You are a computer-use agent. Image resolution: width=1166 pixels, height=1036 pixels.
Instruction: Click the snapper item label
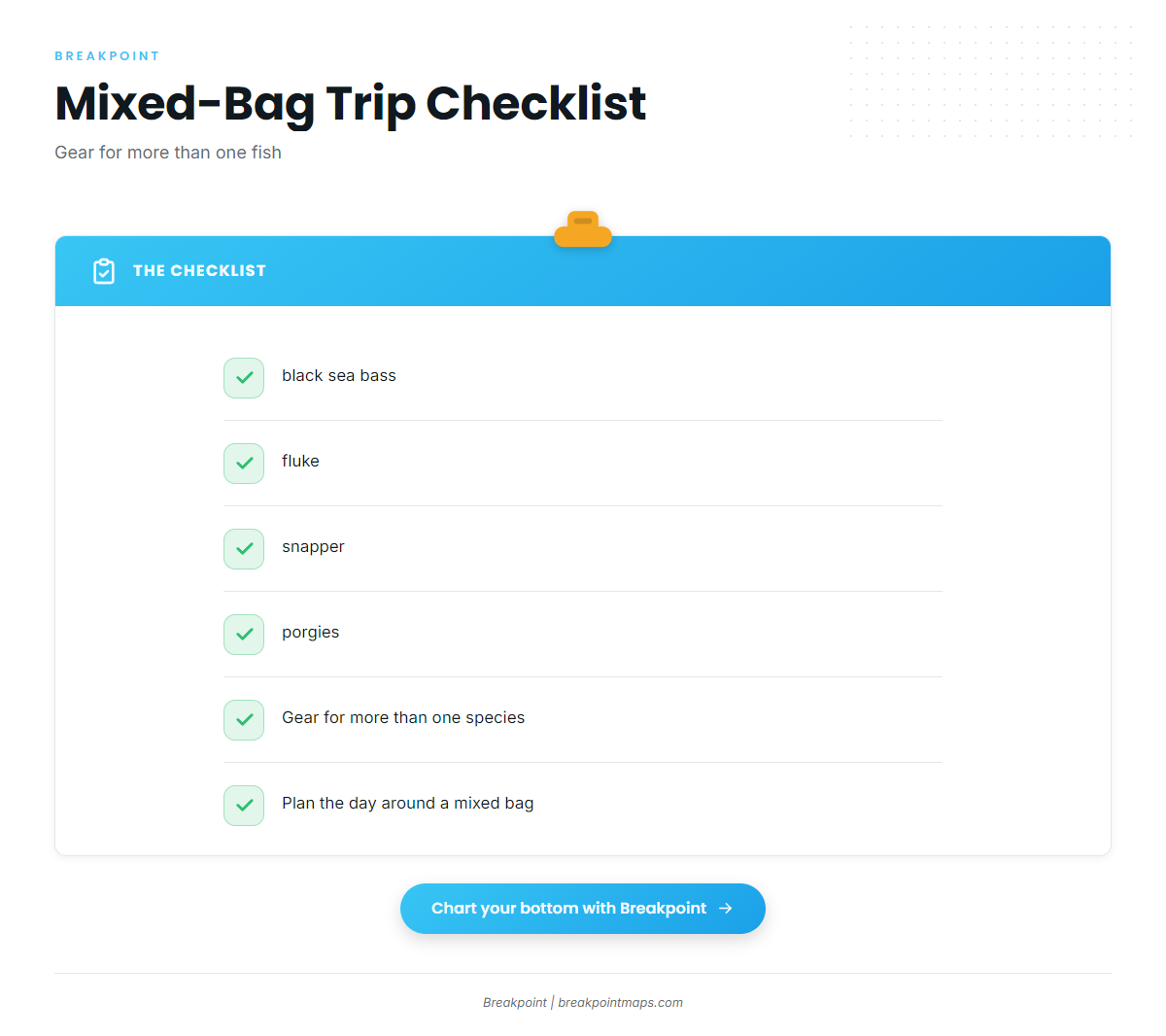pyautogui.click(x=313, y=547)
